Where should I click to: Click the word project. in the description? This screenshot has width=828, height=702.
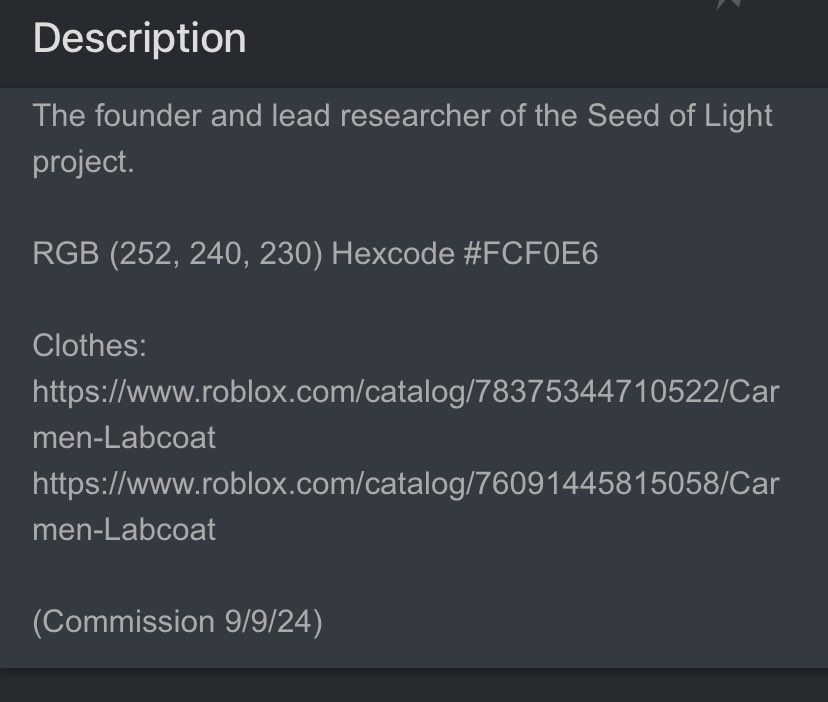83,163
